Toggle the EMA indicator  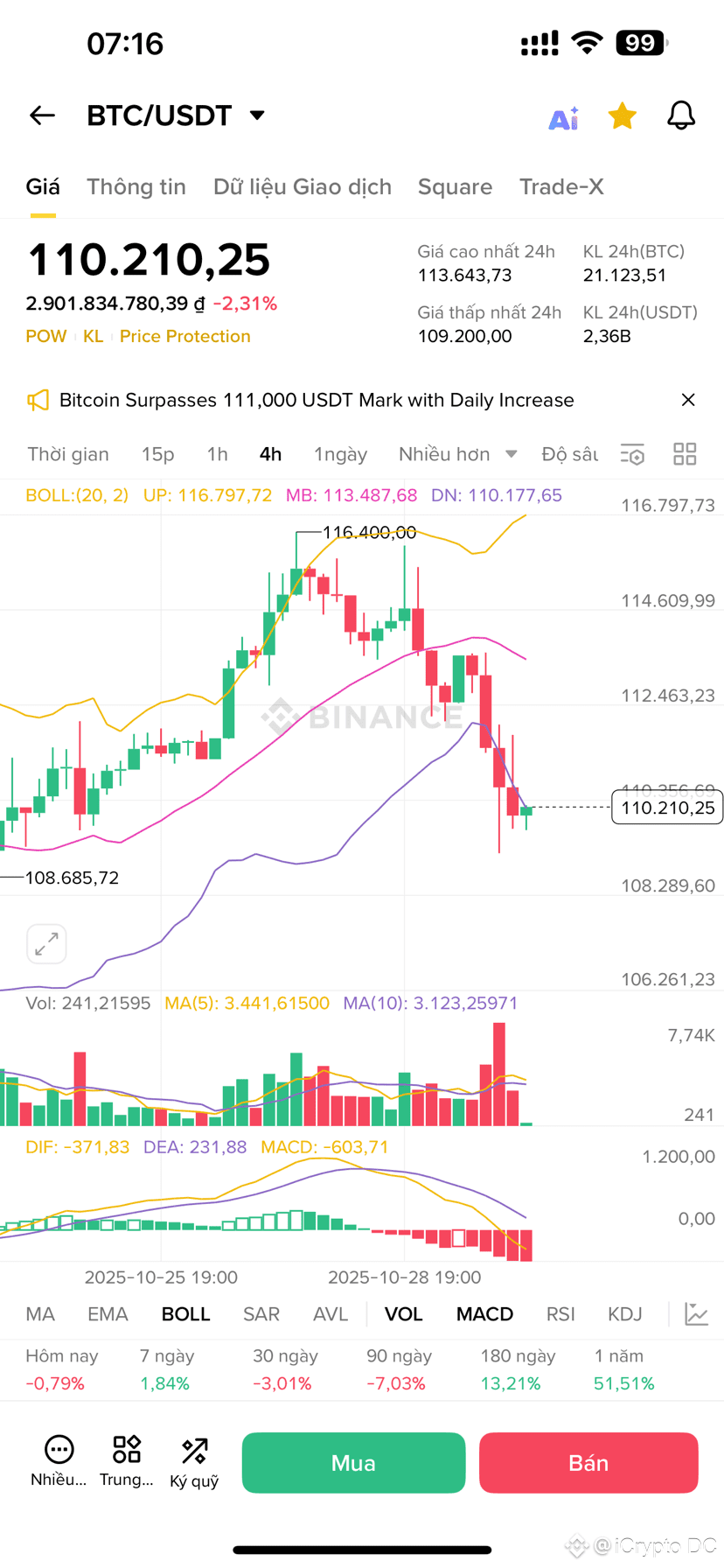pyautogui.click(x=108, y=1314)
